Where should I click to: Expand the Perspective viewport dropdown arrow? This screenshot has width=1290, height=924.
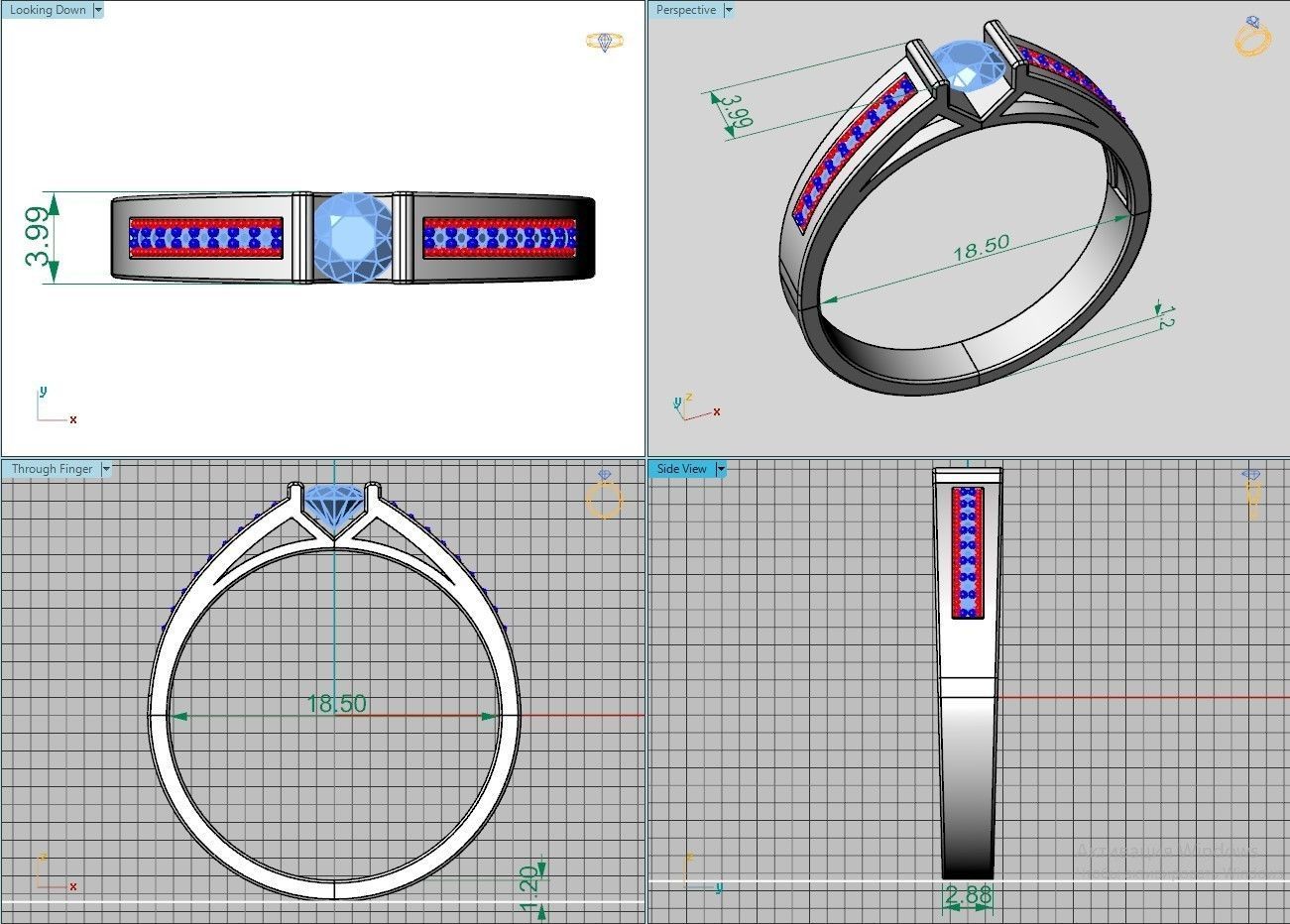pos(729,10)
